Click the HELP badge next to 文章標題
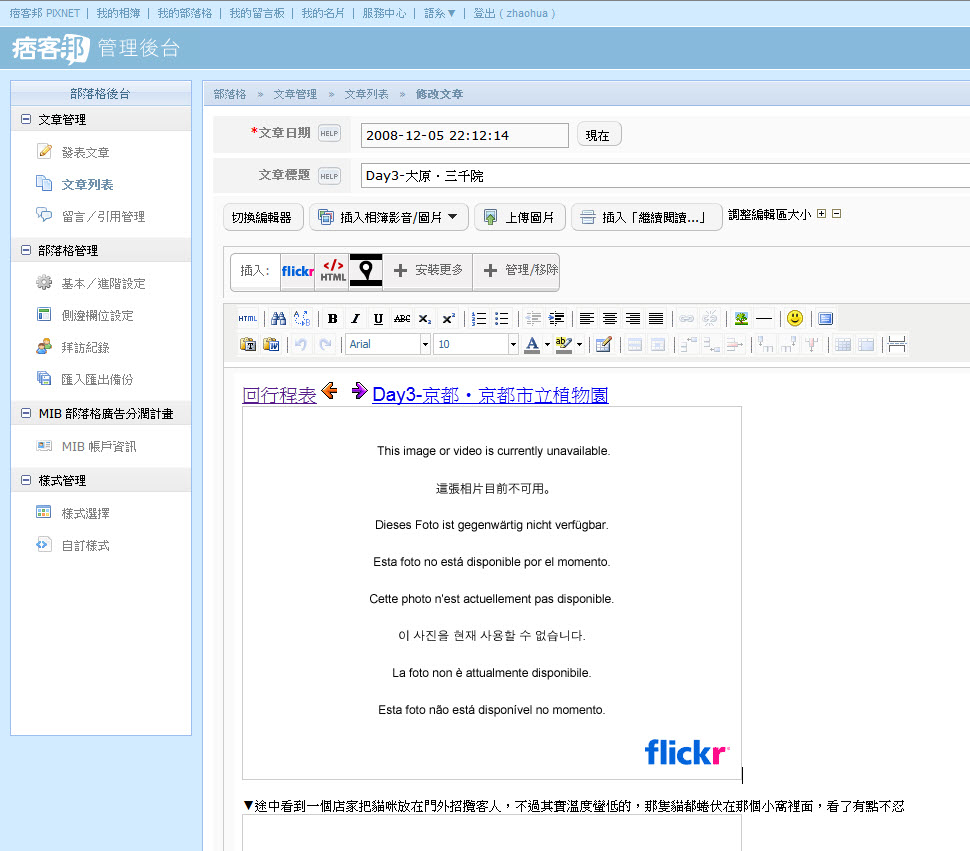The width and height of the screenshot is (970, 851). (x=329, y=176)
